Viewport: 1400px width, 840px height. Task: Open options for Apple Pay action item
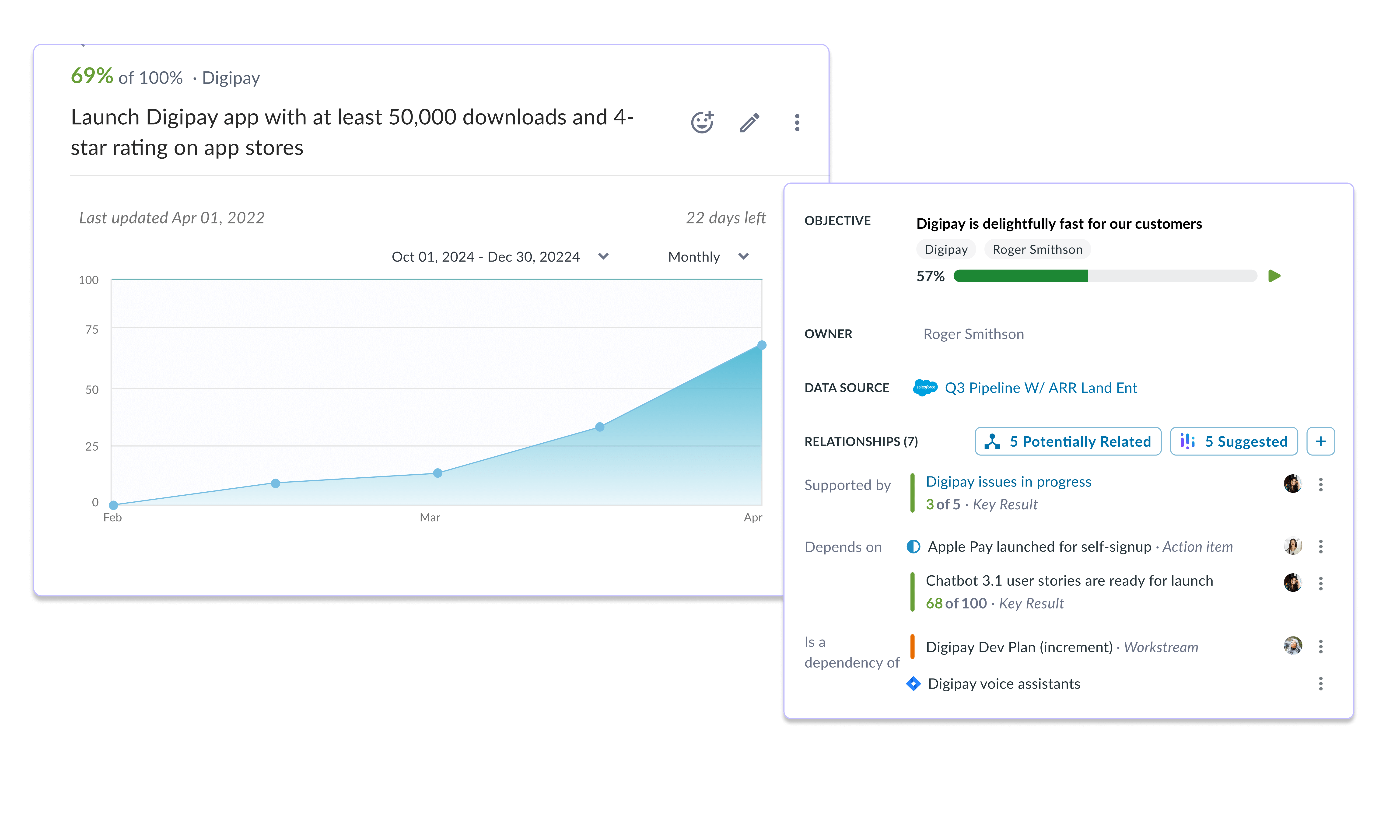click(1321, 546)
